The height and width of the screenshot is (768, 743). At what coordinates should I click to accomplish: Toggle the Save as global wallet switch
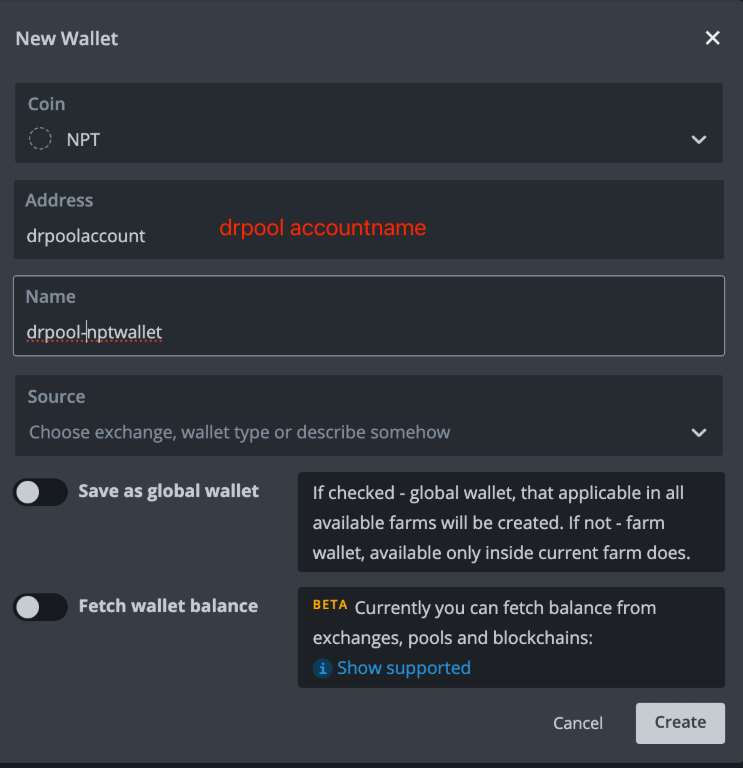(x=40, y=492)
